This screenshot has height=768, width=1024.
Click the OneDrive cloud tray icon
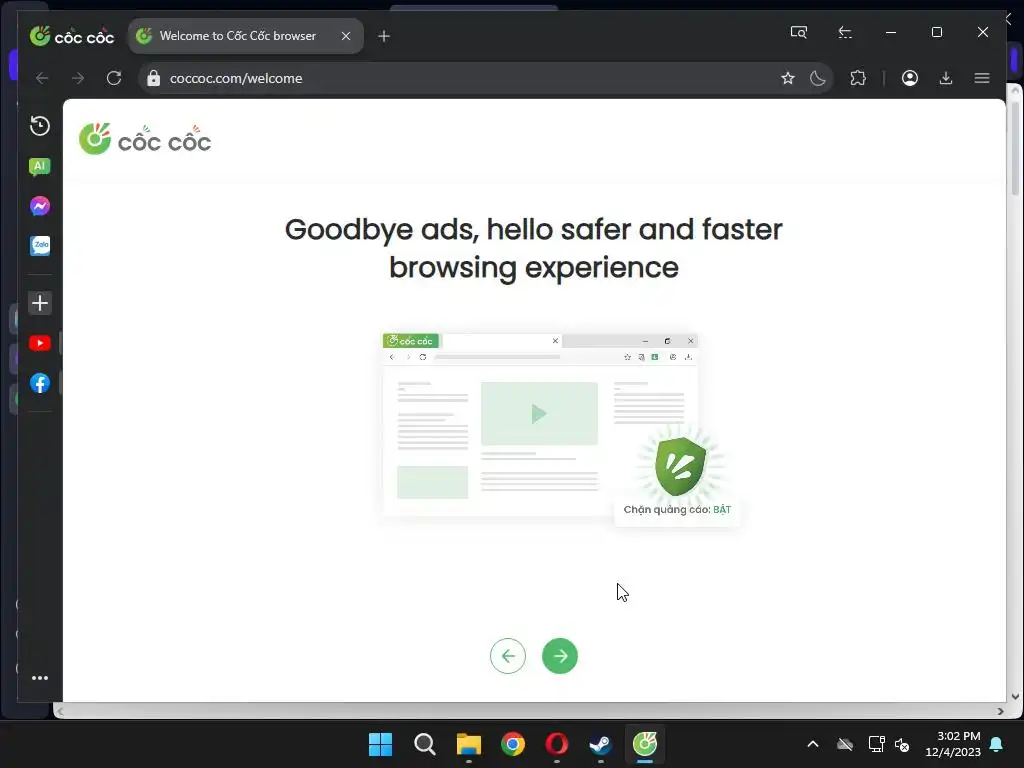coord(845,744)
